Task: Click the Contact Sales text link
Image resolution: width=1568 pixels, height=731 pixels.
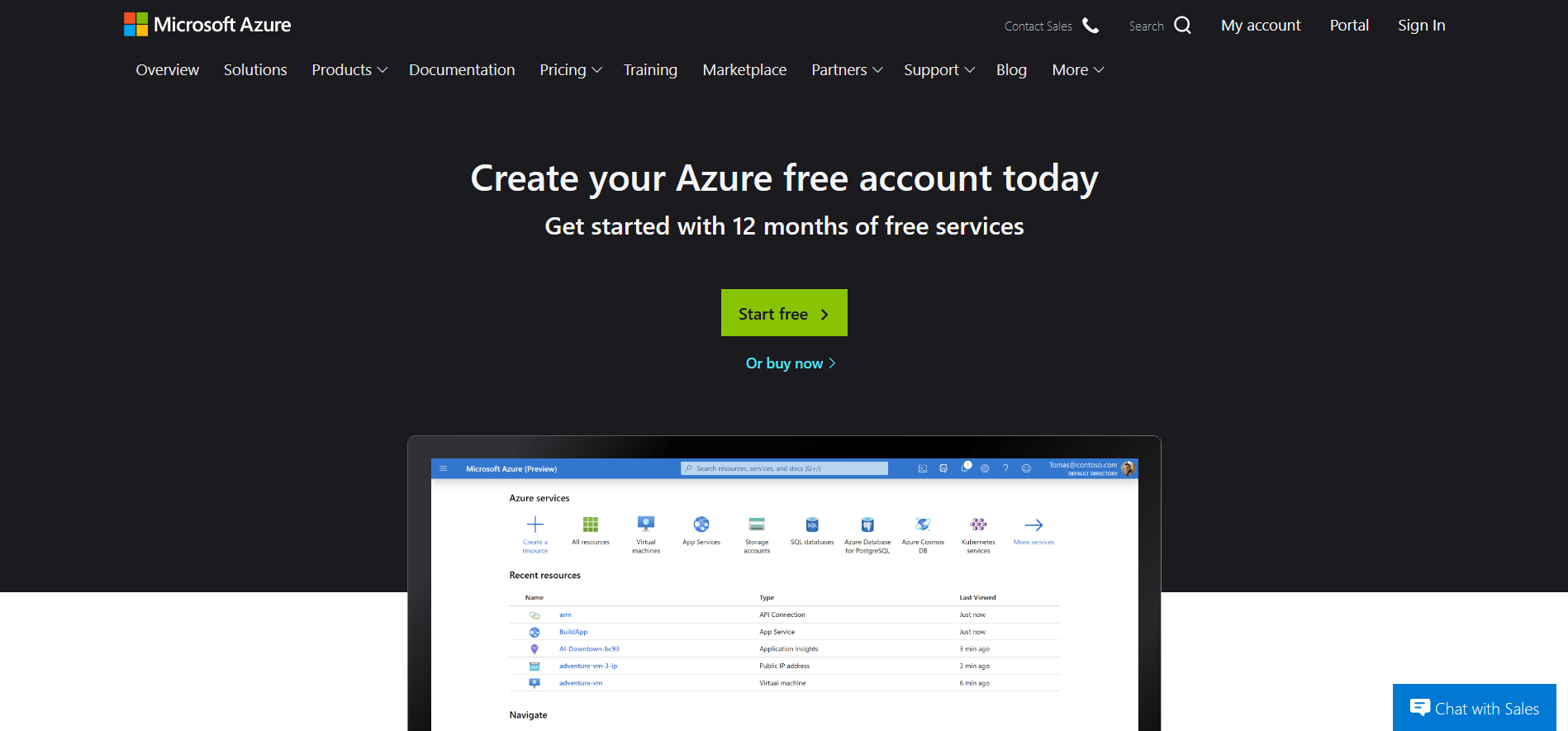Action: [1038, 26]
